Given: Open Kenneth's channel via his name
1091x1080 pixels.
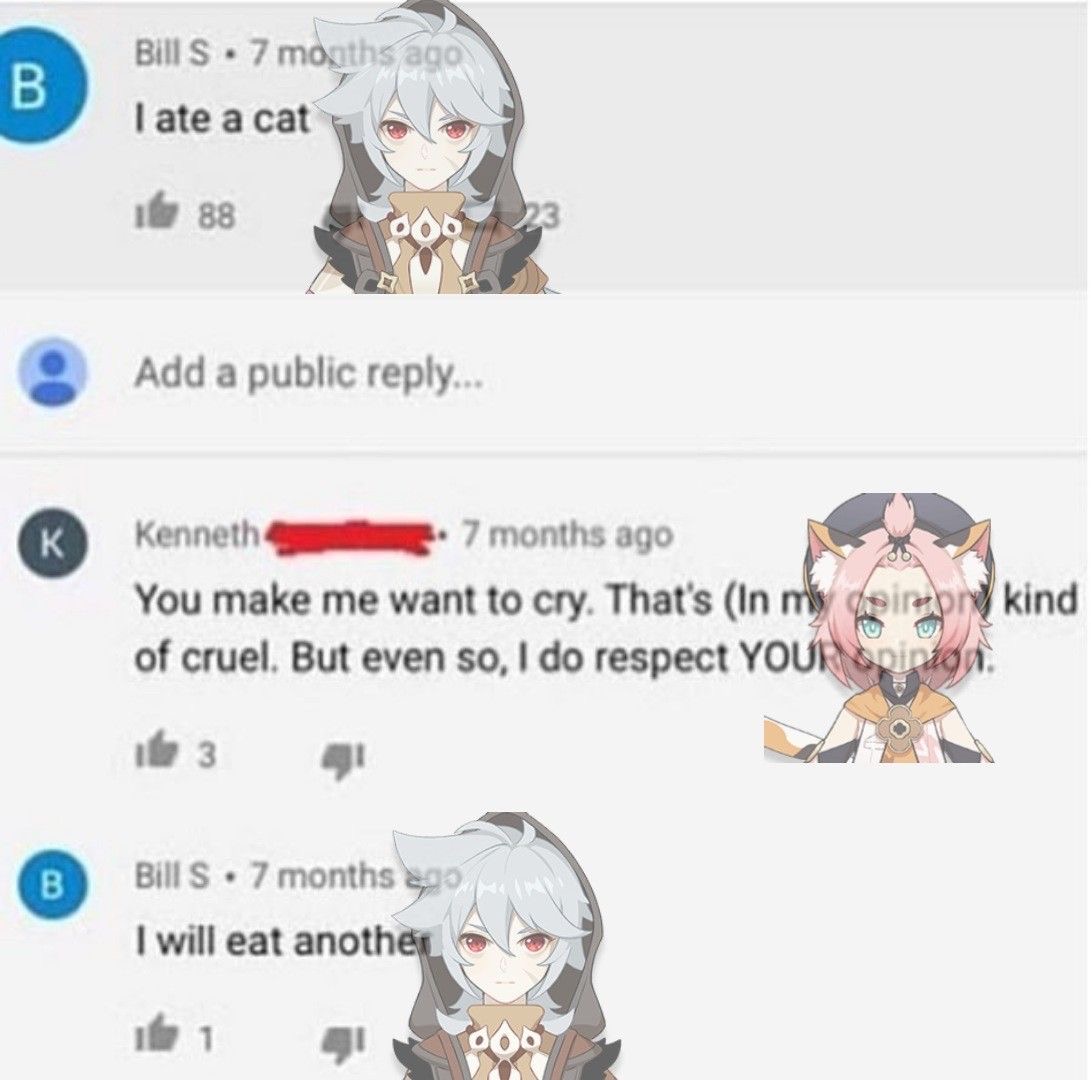Looking at the screenshot, I should [x=196, y=534].
